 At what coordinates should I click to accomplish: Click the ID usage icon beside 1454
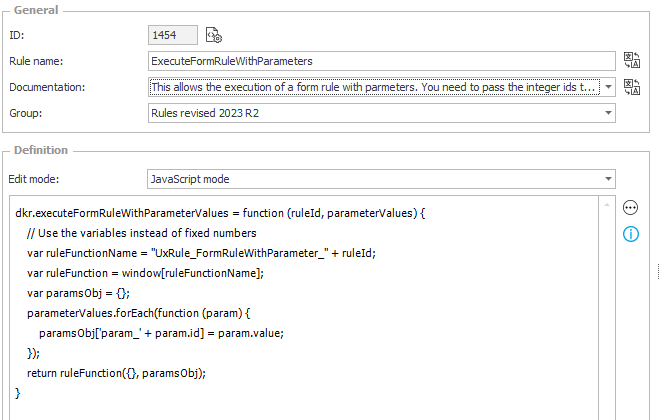(214, 35)
